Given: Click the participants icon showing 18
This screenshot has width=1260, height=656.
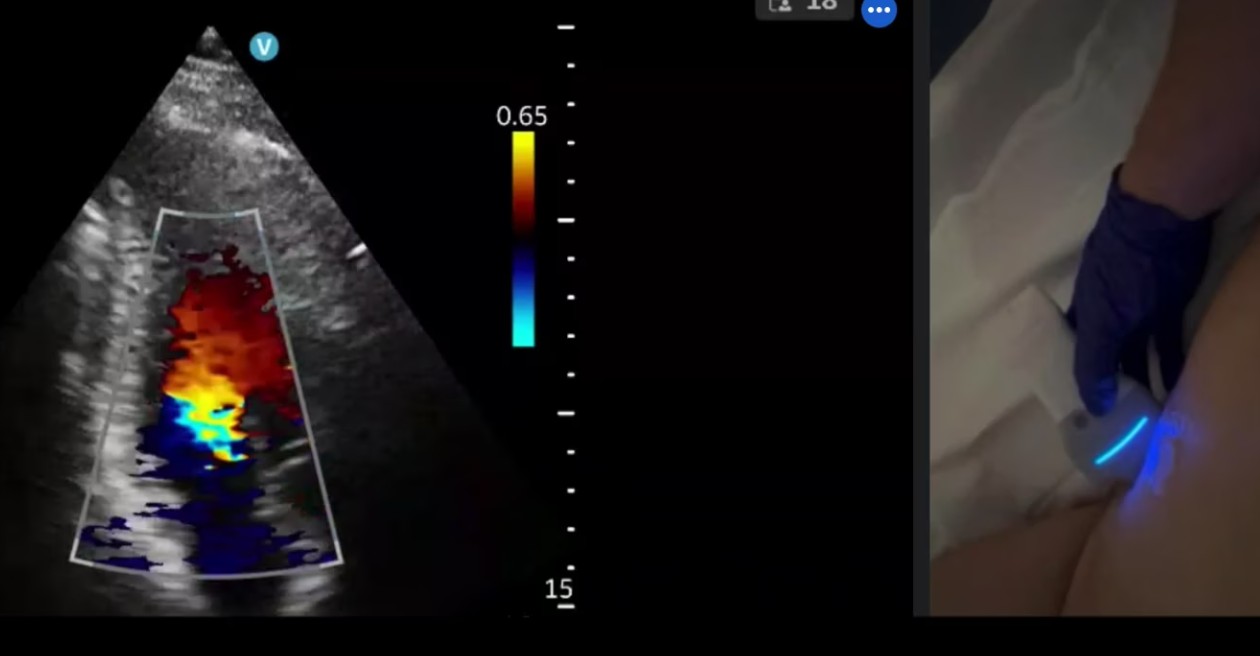Looking at the screenshot, I should click(x=804, y=7).
